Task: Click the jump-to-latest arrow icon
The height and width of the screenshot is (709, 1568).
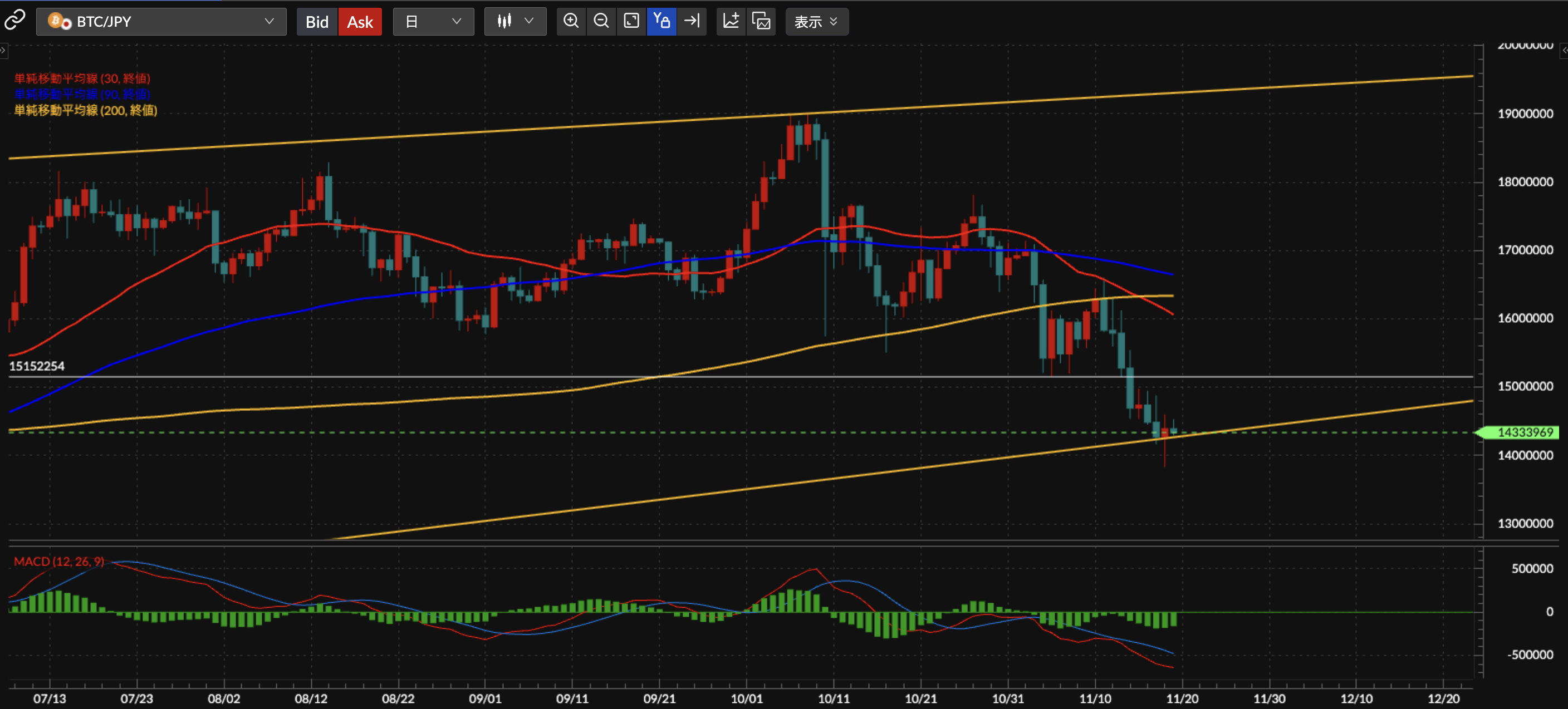Action: pos(692,21)
